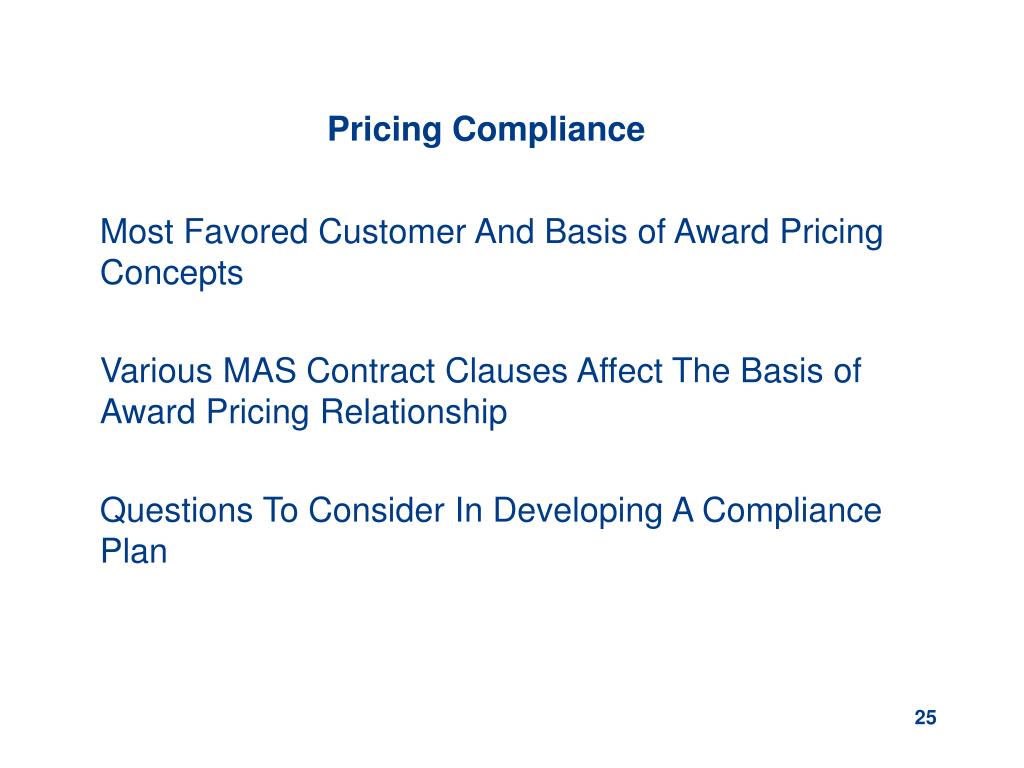Viewport: 1024px width, 768px height.
Task: Click the word Concepts
Action: (171, 273)
